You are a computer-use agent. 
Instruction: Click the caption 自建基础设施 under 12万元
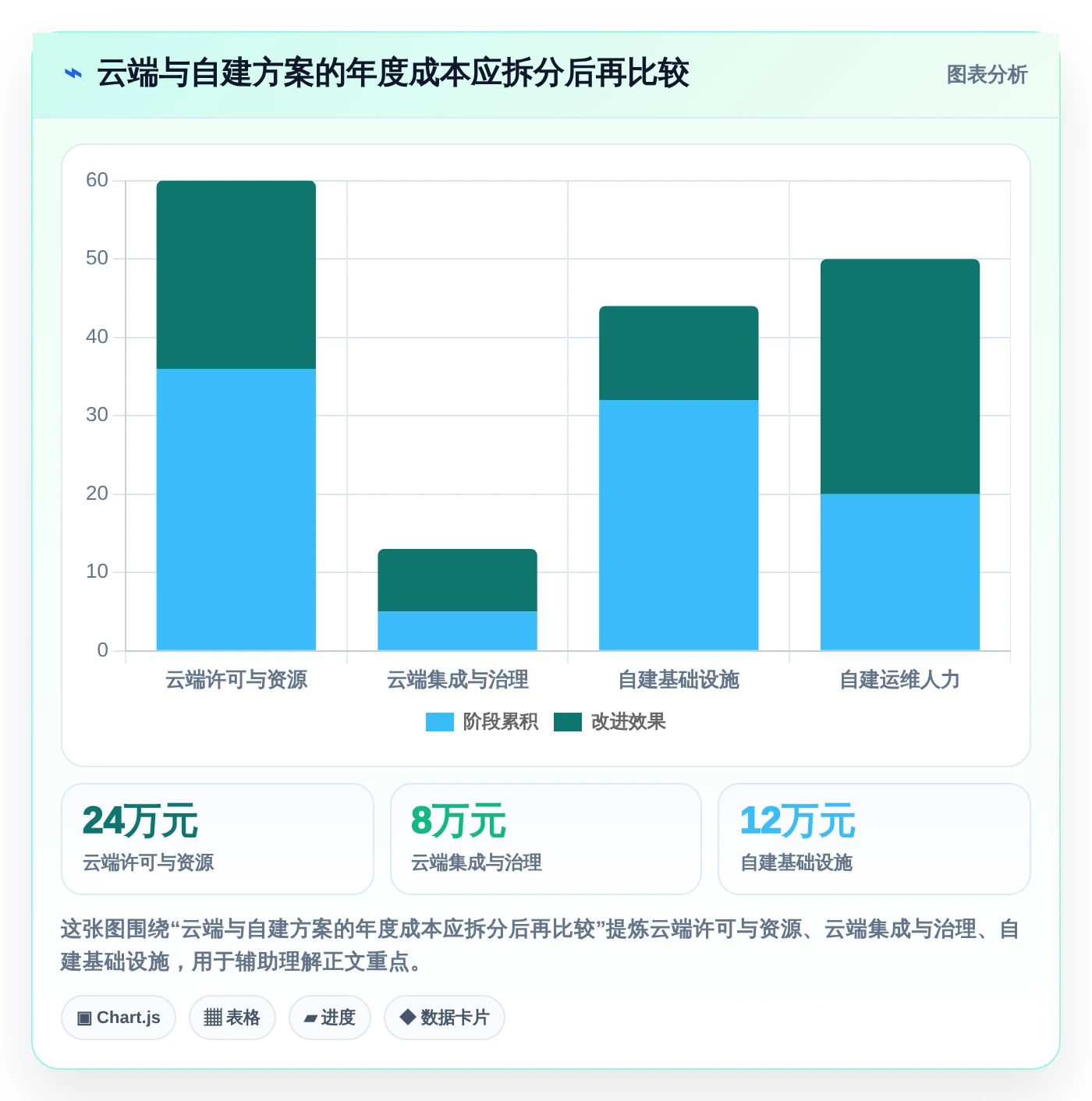796,862
